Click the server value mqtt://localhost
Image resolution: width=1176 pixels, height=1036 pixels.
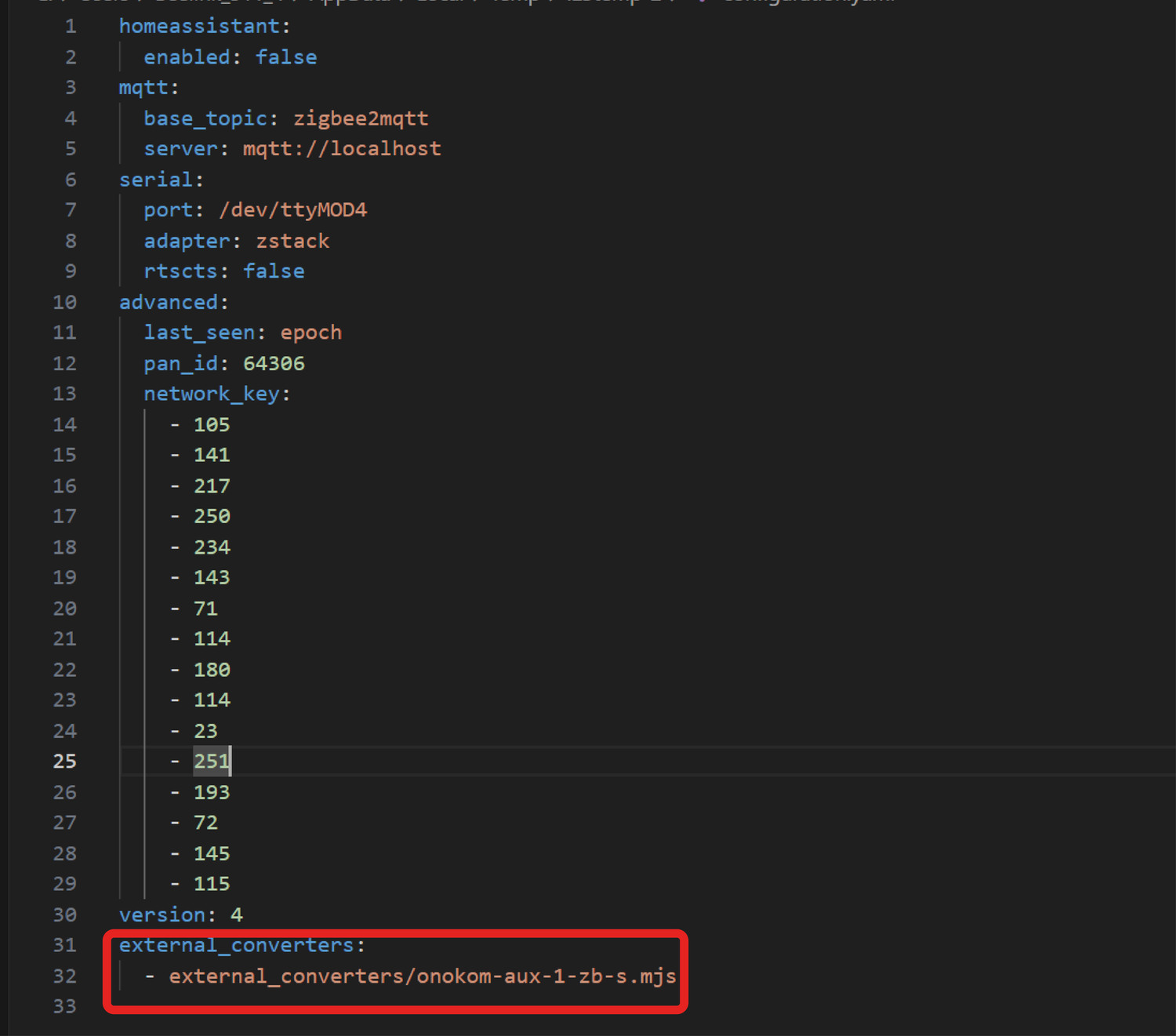[x=342, y=149]
